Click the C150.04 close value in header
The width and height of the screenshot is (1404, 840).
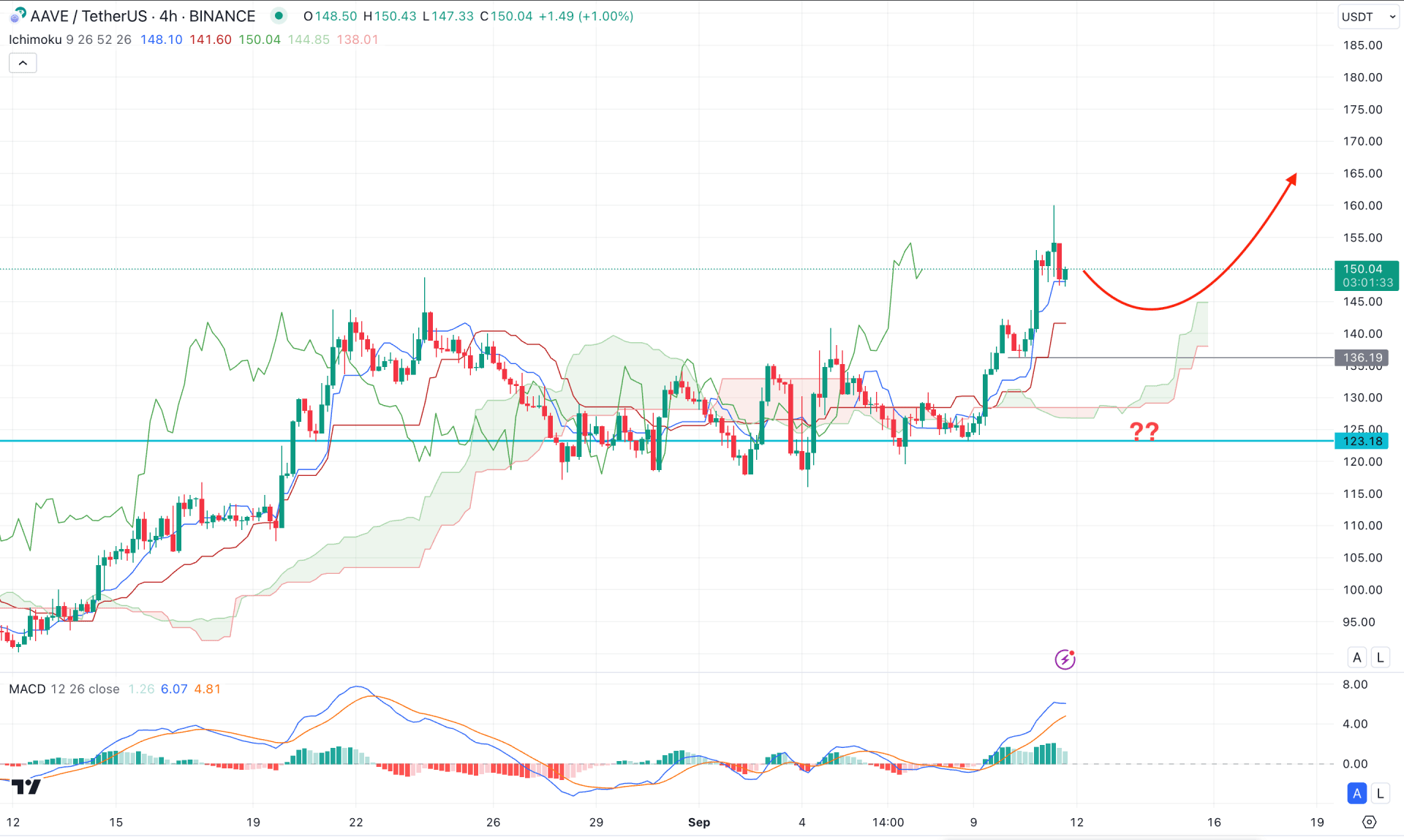[506, 16]
